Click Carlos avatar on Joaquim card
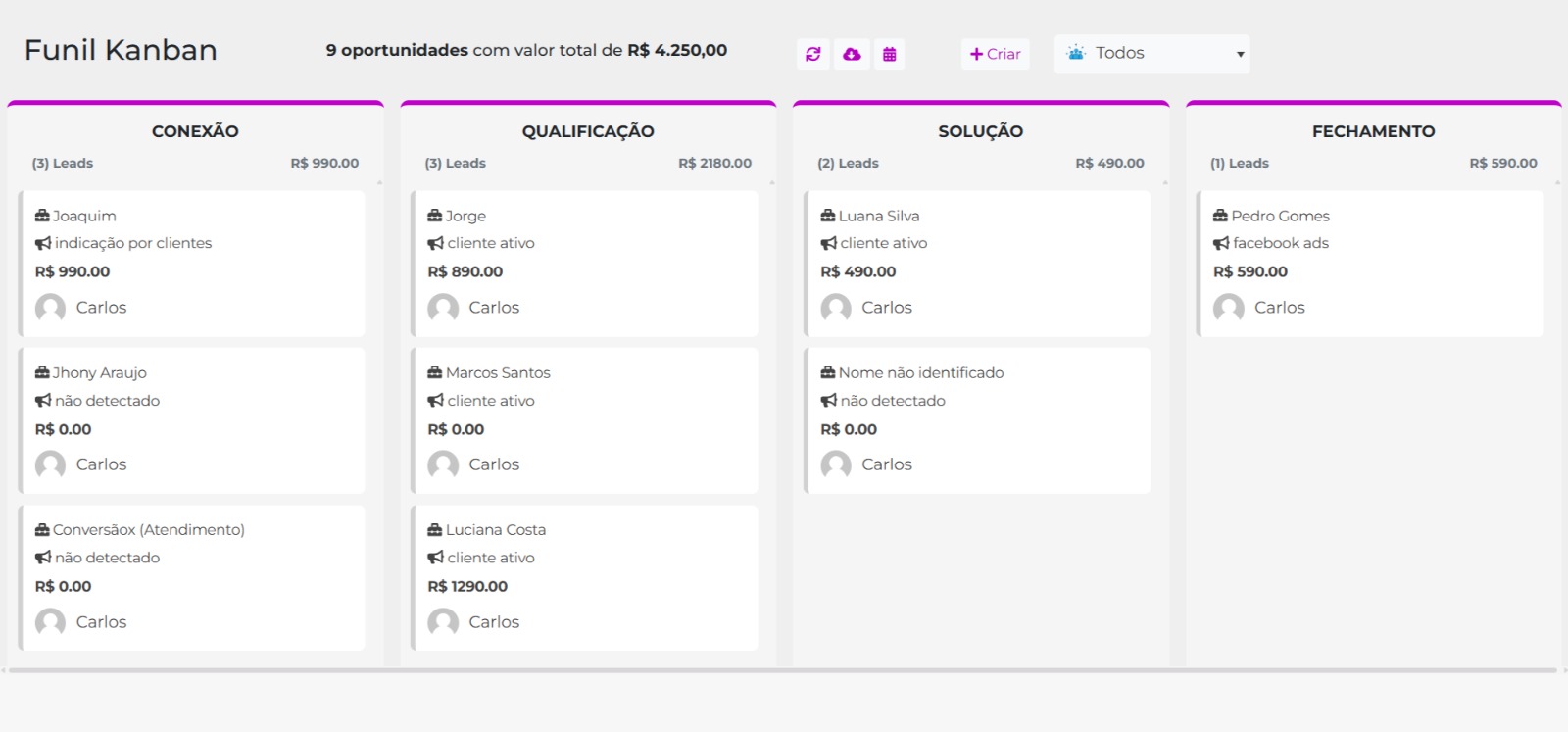This screenshot has height=732, width=1568. pos(51,308)
